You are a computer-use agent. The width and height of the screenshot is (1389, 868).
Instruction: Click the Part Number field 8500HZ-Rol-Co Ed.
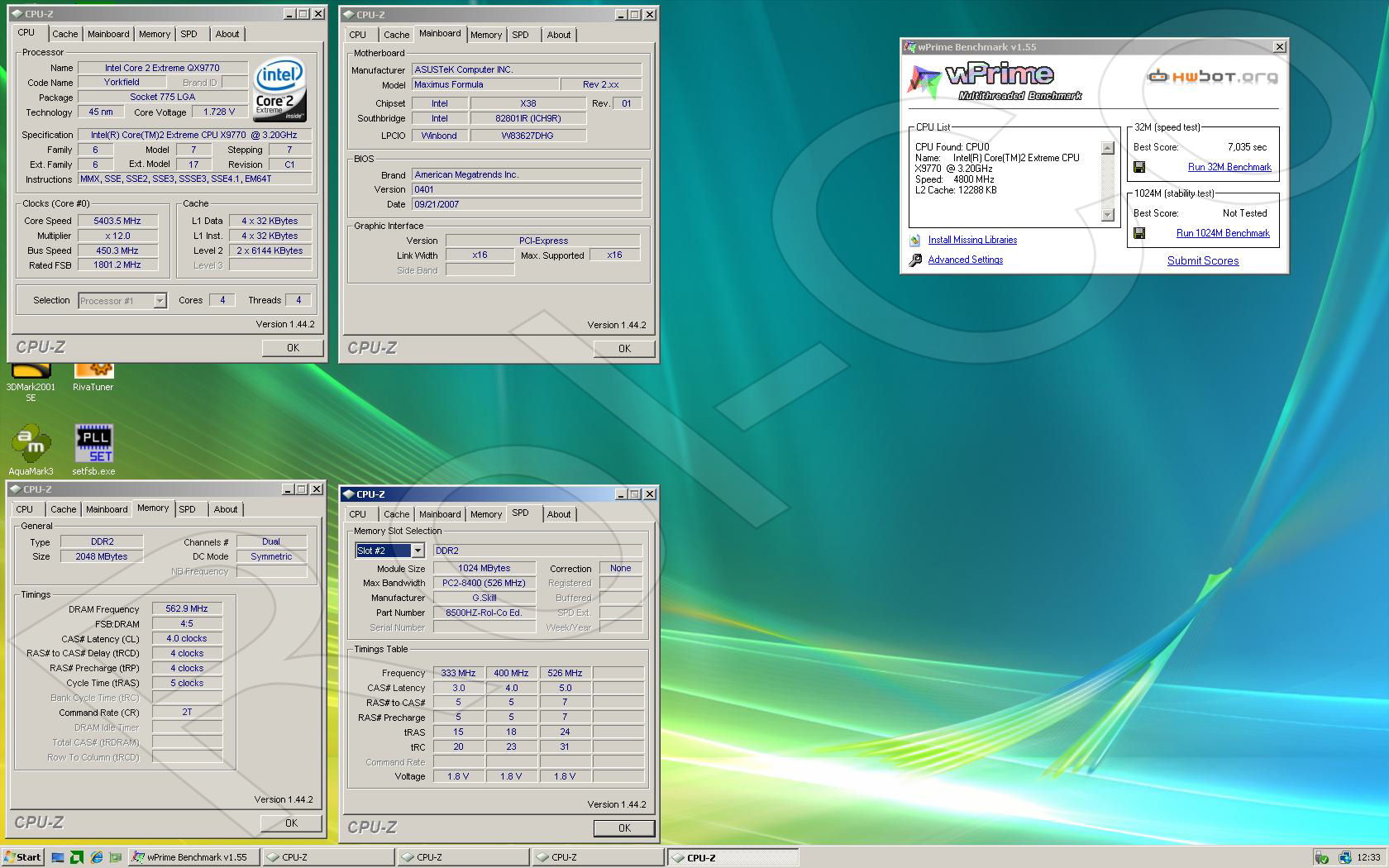point(484,613)
